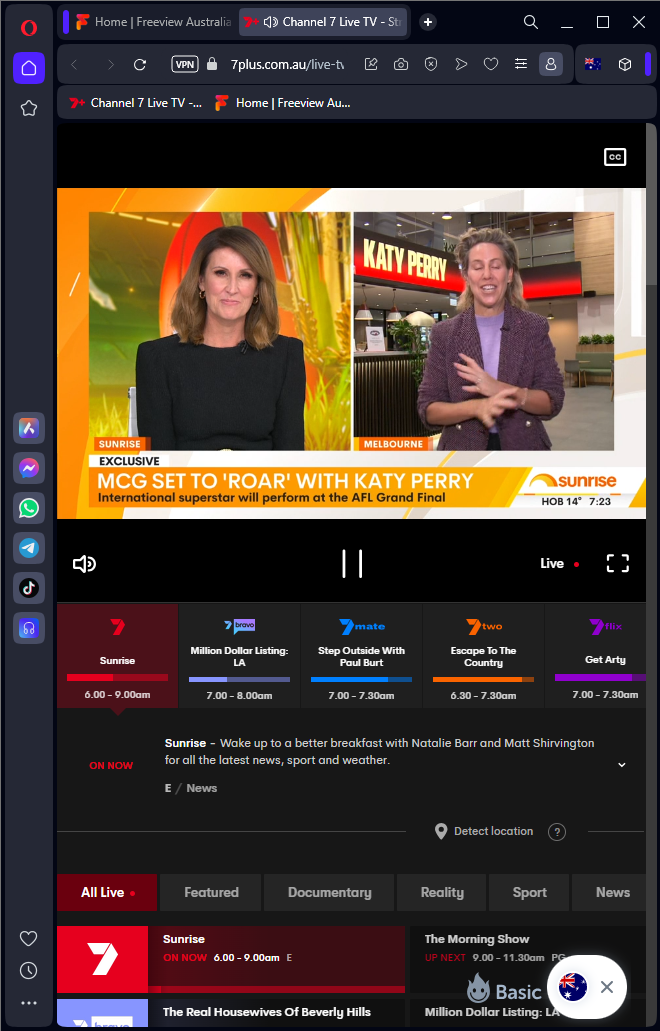The image size is (660, 1031).
Task: Open the Home | Freeview Au... bookmark
Action: [x=283, y=103]
